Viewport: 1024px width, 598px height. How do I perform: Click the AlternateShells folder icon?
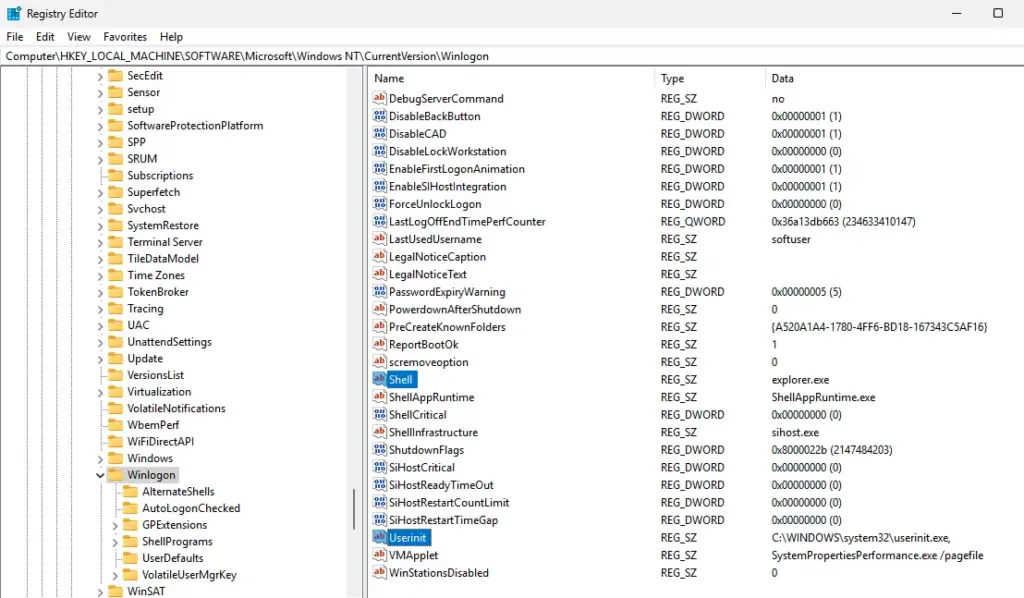point(130,492)
